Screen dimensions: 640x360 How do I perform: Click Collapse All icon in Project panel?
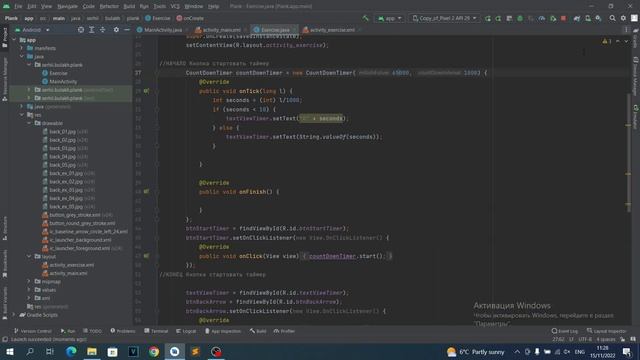pos(102,30)
